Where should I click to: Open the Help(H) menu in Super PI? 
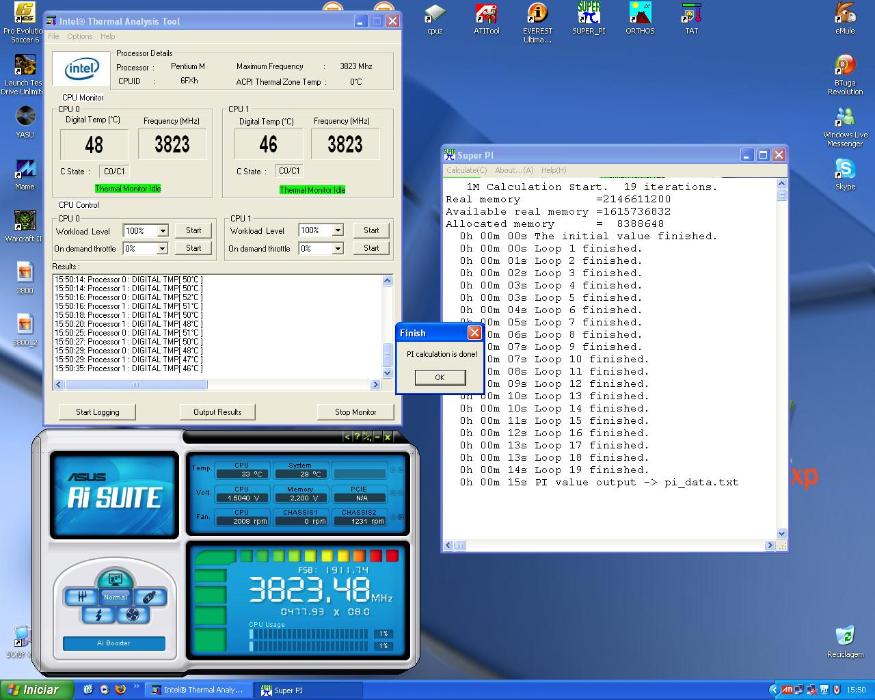pos(554,170)
